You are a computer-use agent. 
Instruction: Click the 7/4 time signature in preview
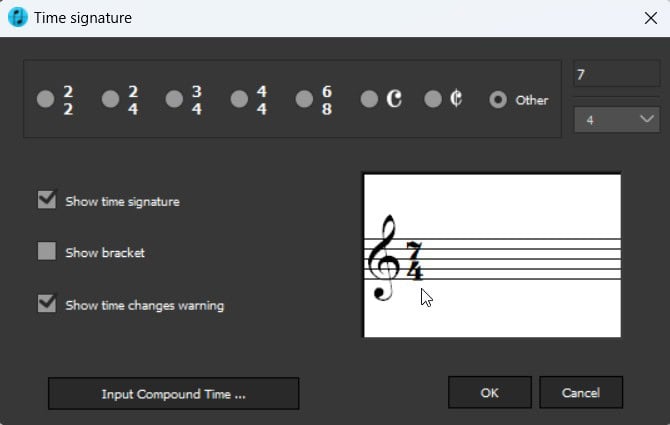click(414, 259)
